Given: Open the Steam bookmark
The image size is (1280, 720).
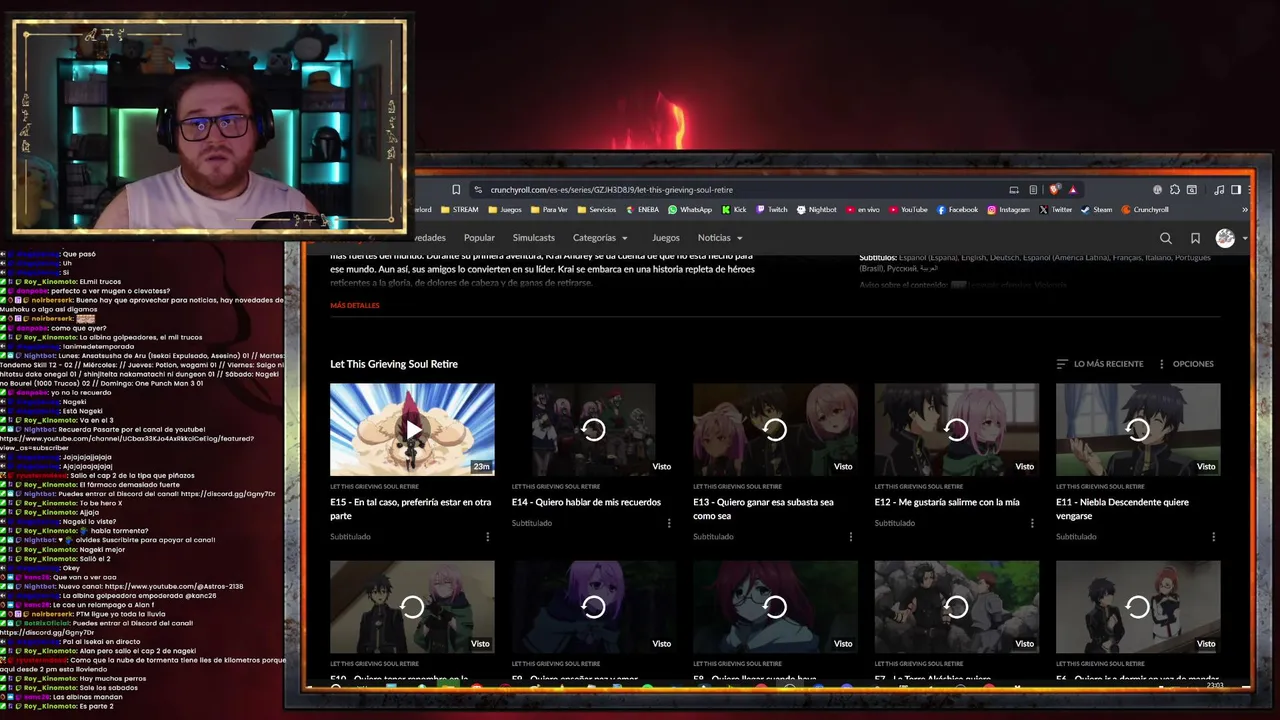Looking at the screenshot, I should 1096,210.
